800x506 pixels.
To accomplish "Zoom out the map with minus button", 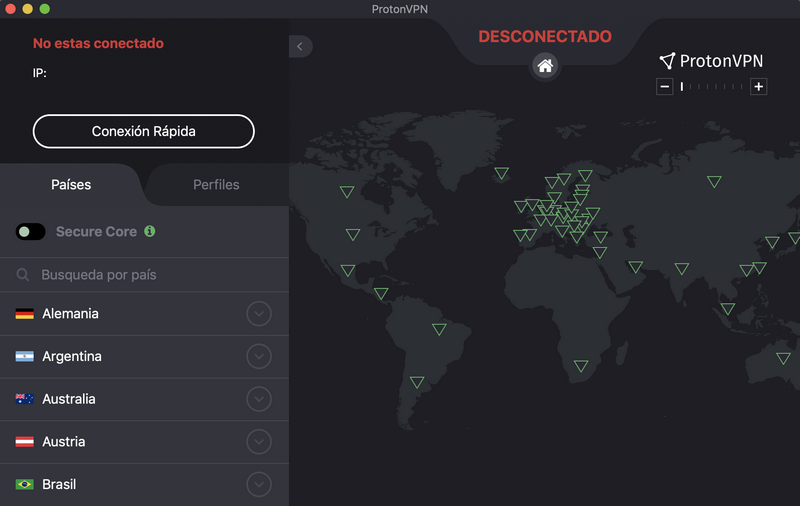I will [664, 87].
